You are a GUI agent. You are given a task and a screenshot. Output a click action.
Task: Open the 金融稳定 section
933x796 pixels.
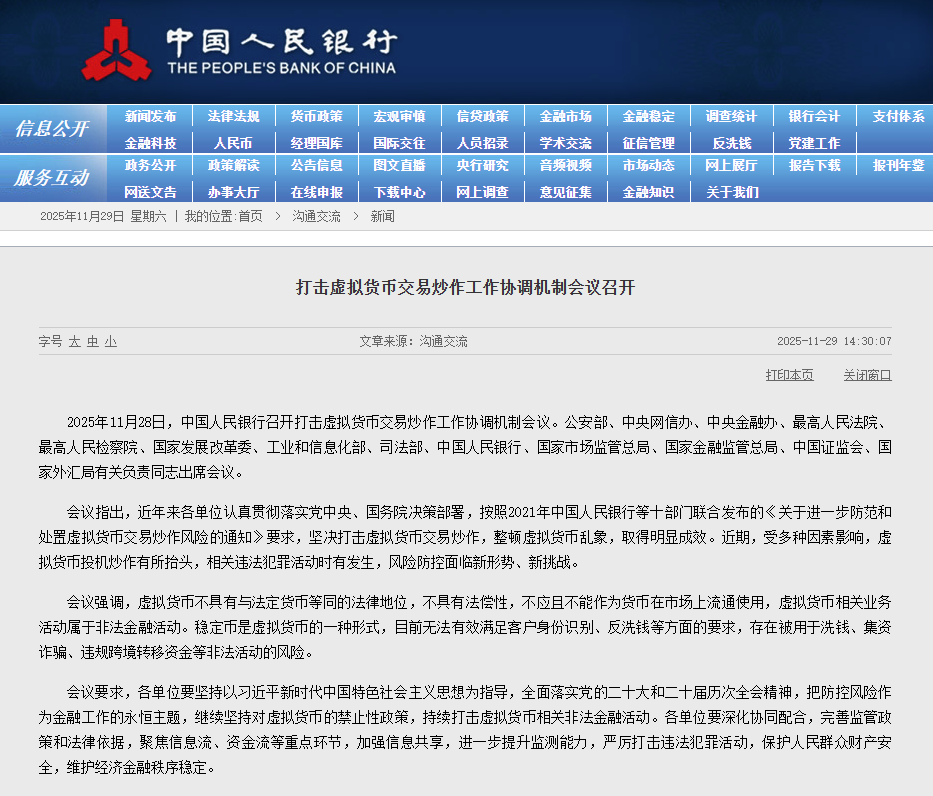(649, 116)
